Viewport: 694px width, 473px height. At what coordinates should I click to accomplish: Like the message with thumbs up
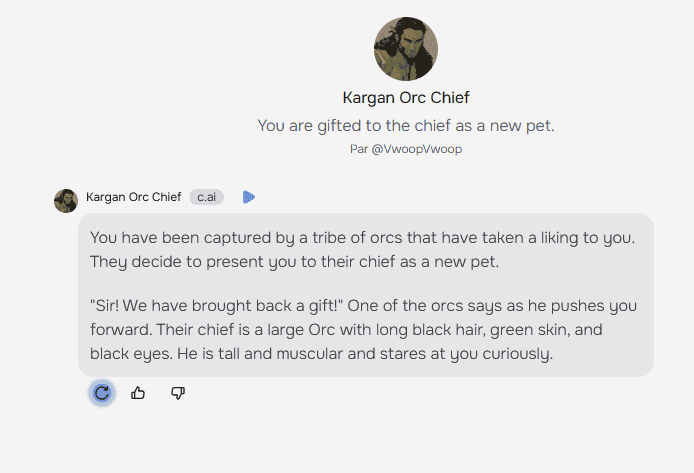138,393
